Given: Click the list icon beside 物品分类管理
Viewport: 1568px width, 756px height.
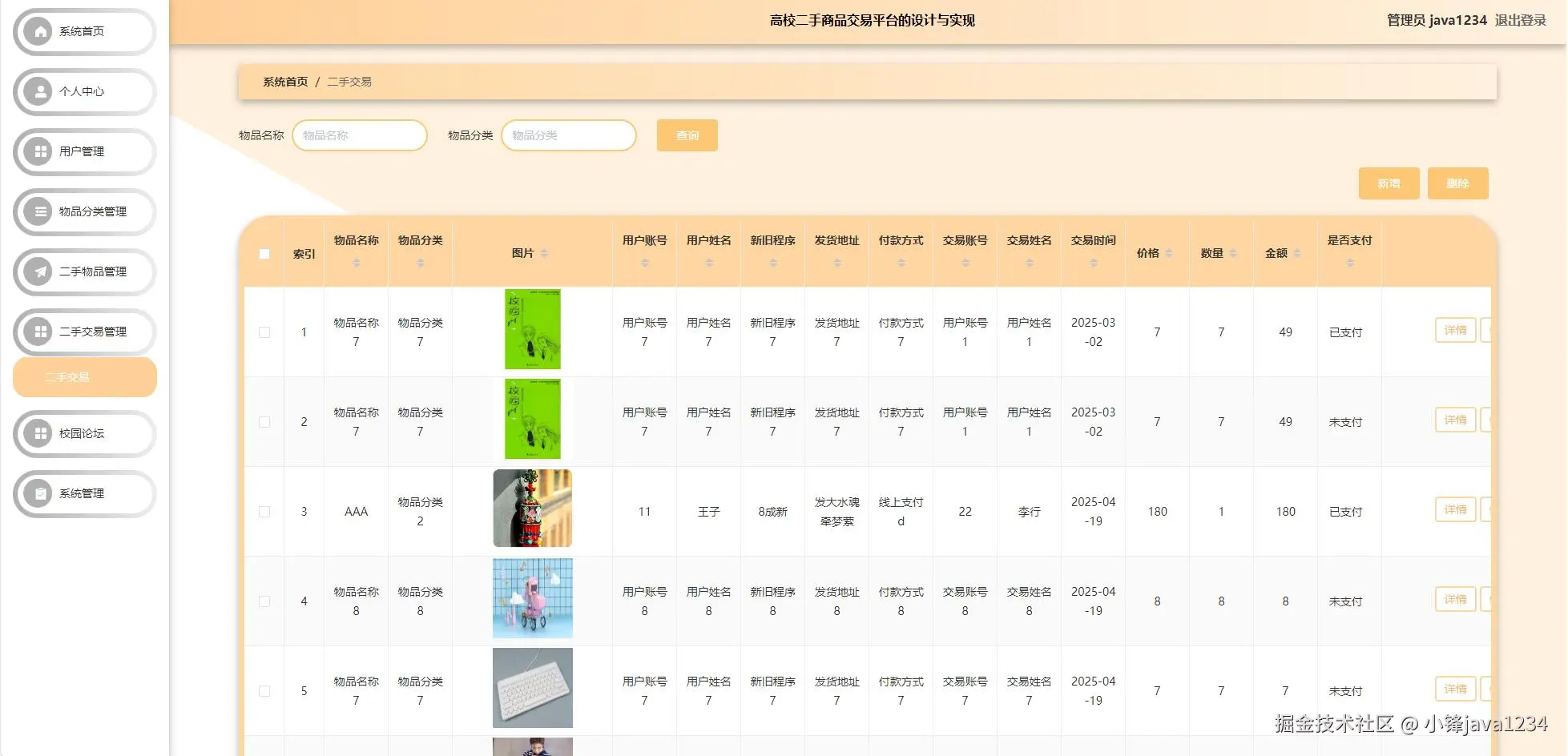Looking at the screenshot, I should coord(38,211).
